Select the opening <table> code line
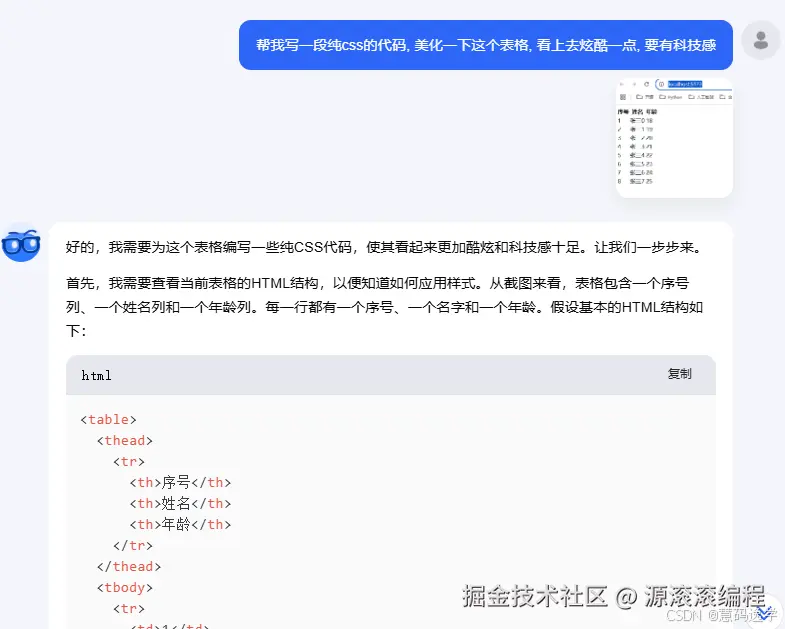The image size is (785, 629). [108, 419]
